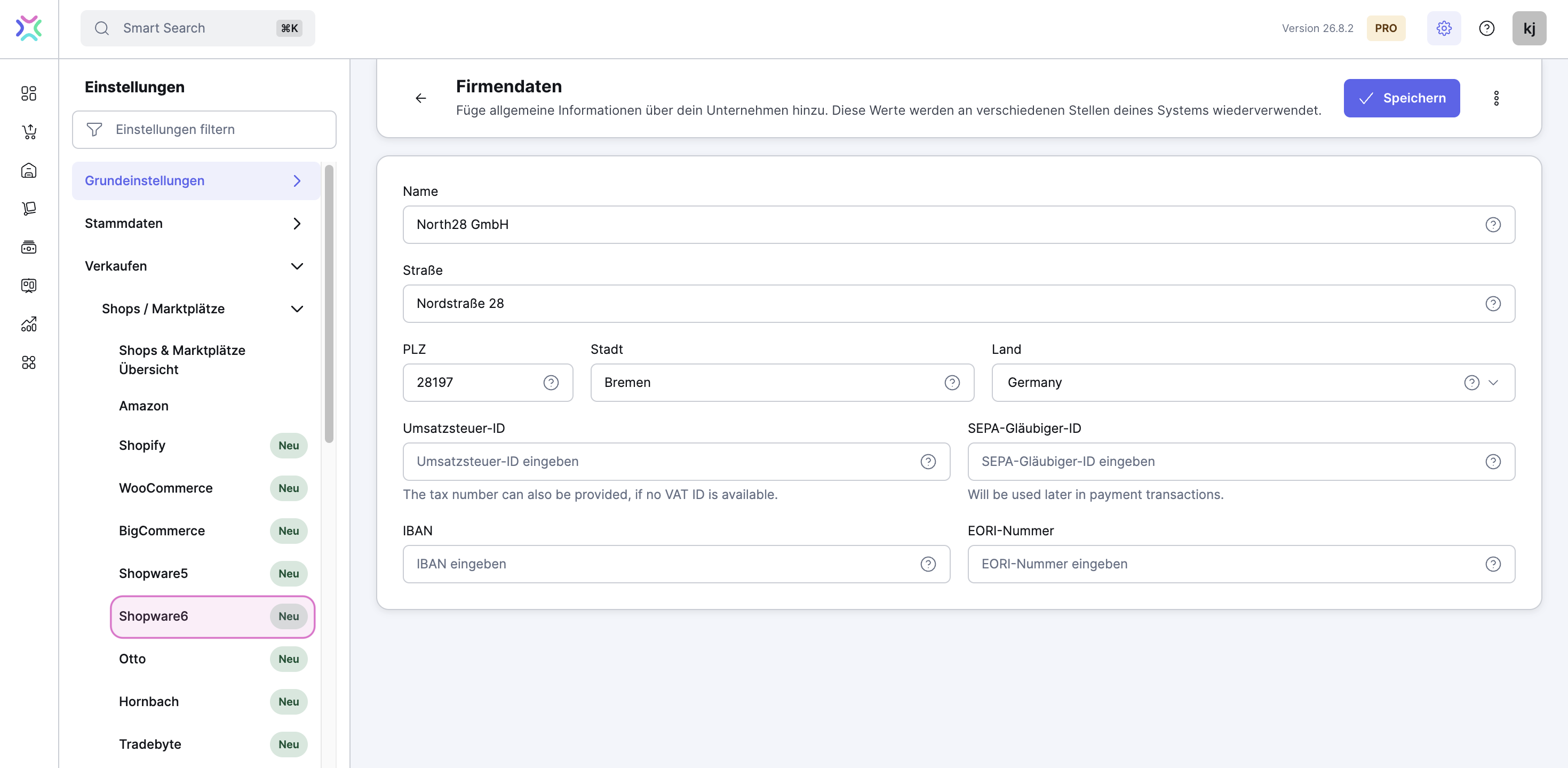Click the Speichern save button
The width and height of the screenshot is (1568, 768).
(x=1401, y=98)
